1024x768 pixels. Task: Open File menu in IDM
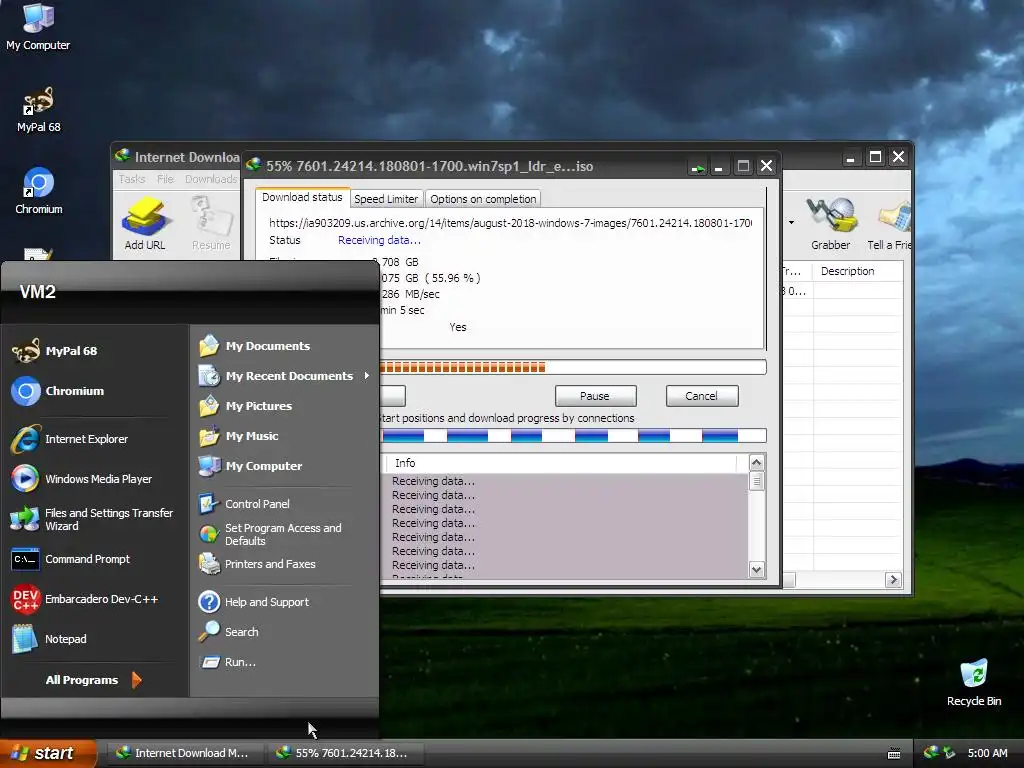click(x=165, y=179)
